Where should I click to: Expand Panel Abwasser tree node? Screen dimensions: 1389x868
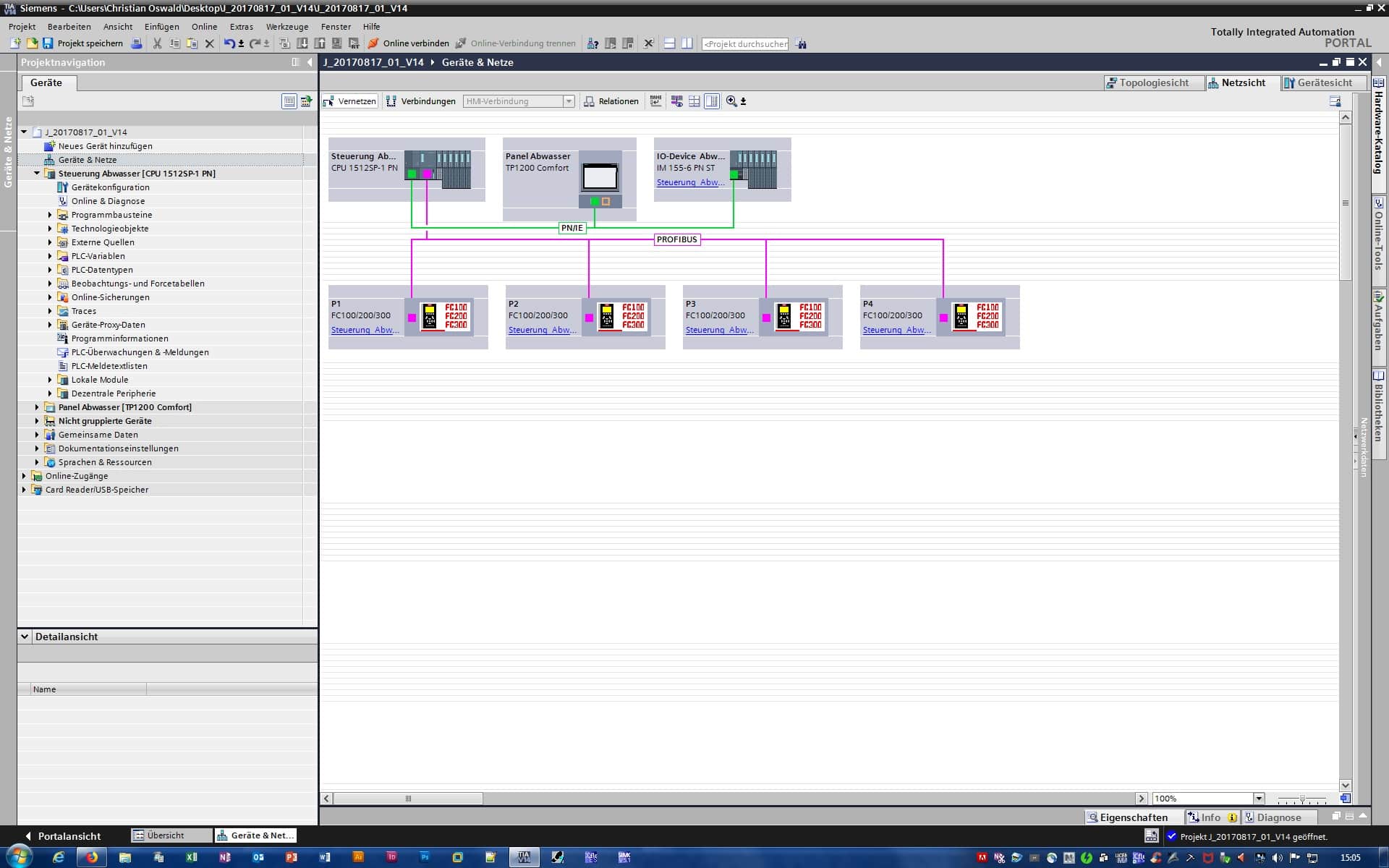pos(37,407)
